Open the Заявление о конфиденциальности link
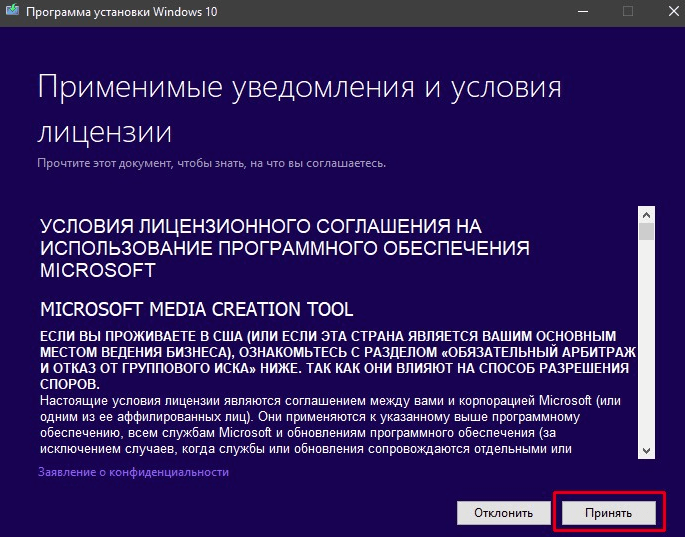Viewport: 685px width, 537px height. click(133, 472)
